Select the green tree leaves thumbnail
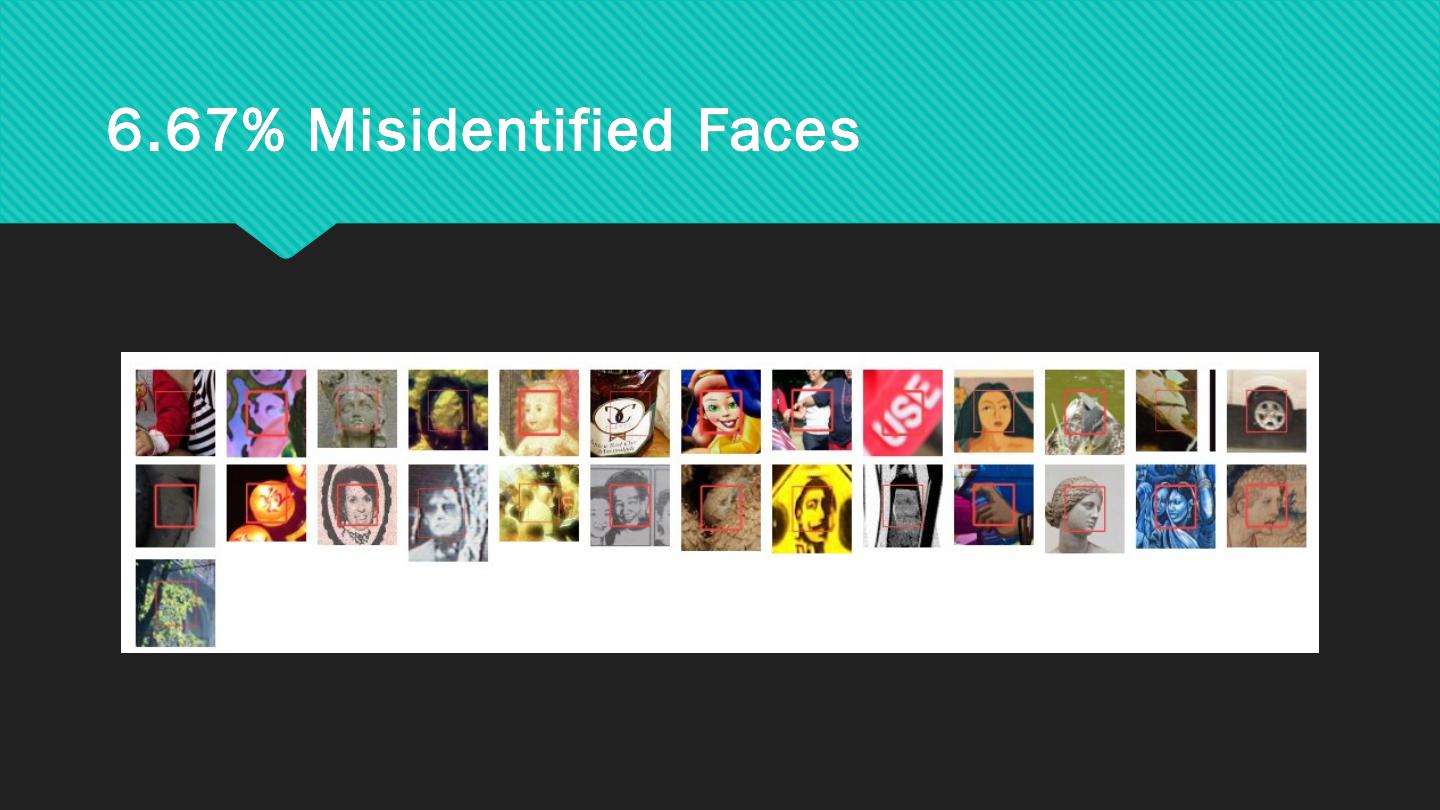This screenshot has height=810, width=1440. tap(175, 603)
